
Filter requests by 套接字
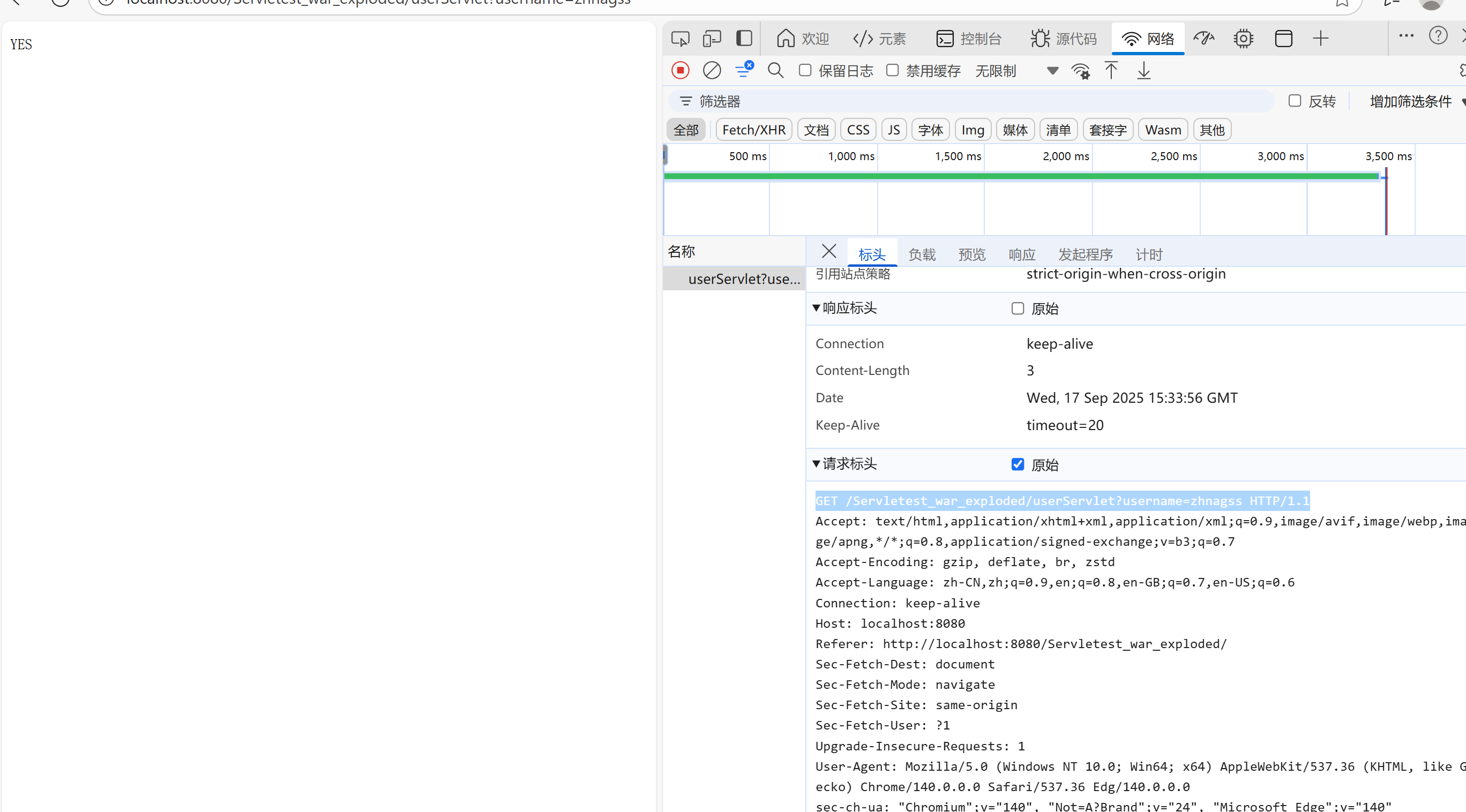tap(1108, 130)
